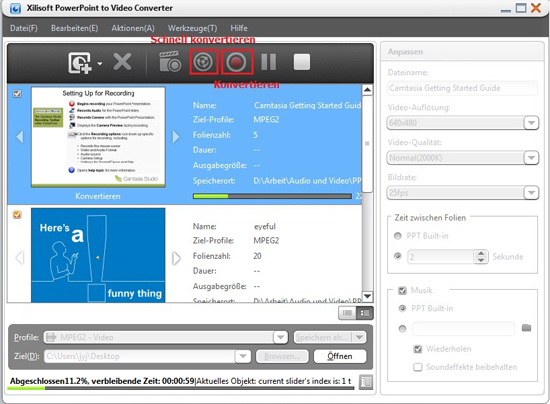This screenshot has height=404, width=550.
Task: Click the Browsen button
Action: (x=282, y=356)
